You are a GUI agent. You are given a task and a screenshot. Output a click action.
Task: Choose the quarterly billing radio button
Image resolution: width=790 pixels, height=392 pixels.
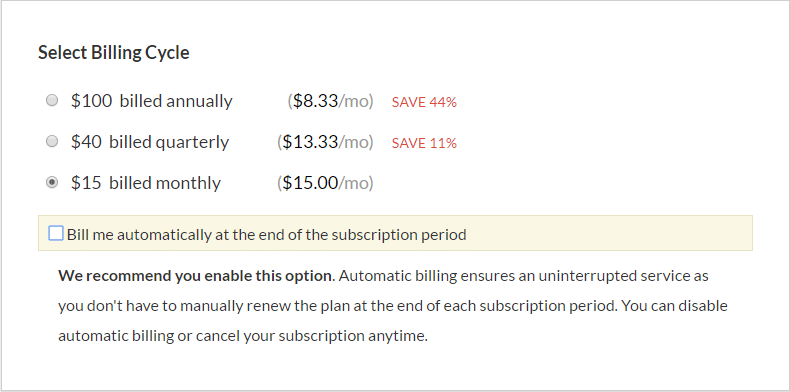[x=52, y=142]
